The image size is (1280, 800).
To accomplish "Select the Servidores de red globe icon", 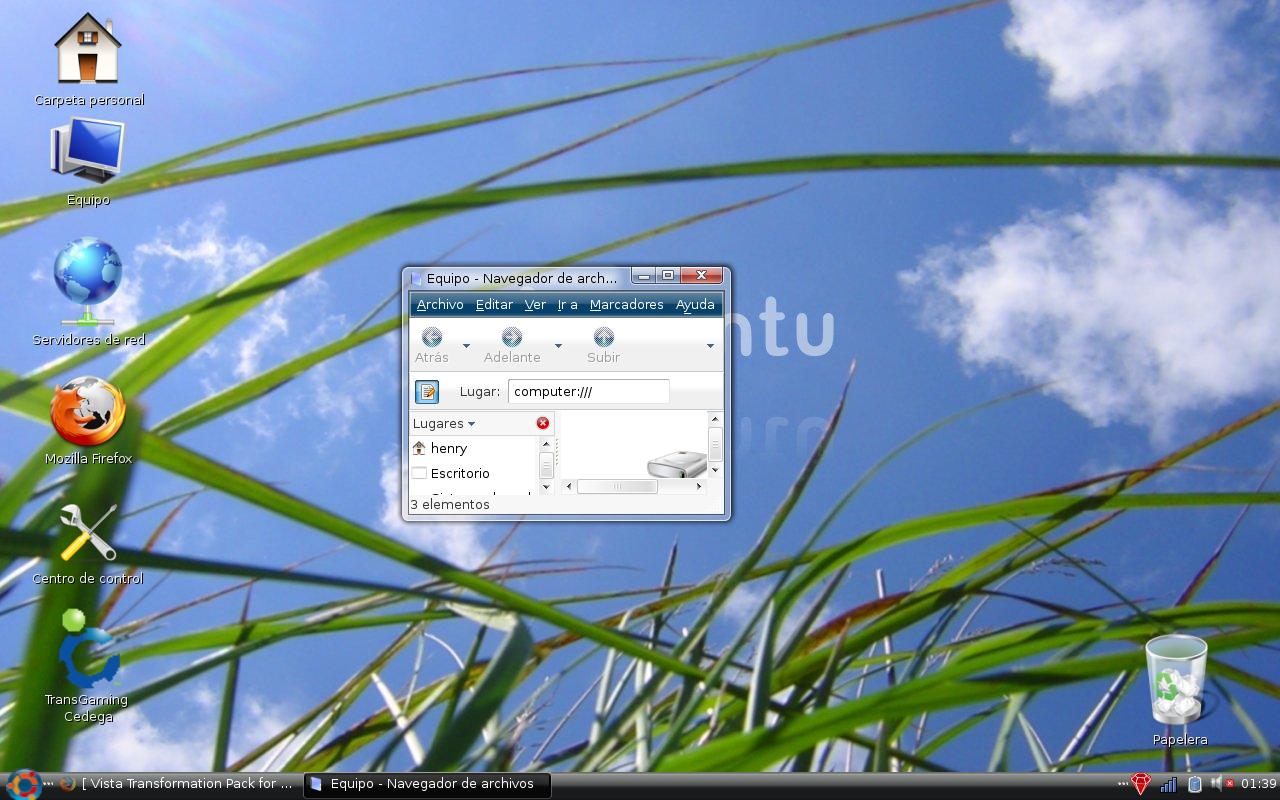I will [88, 281].
